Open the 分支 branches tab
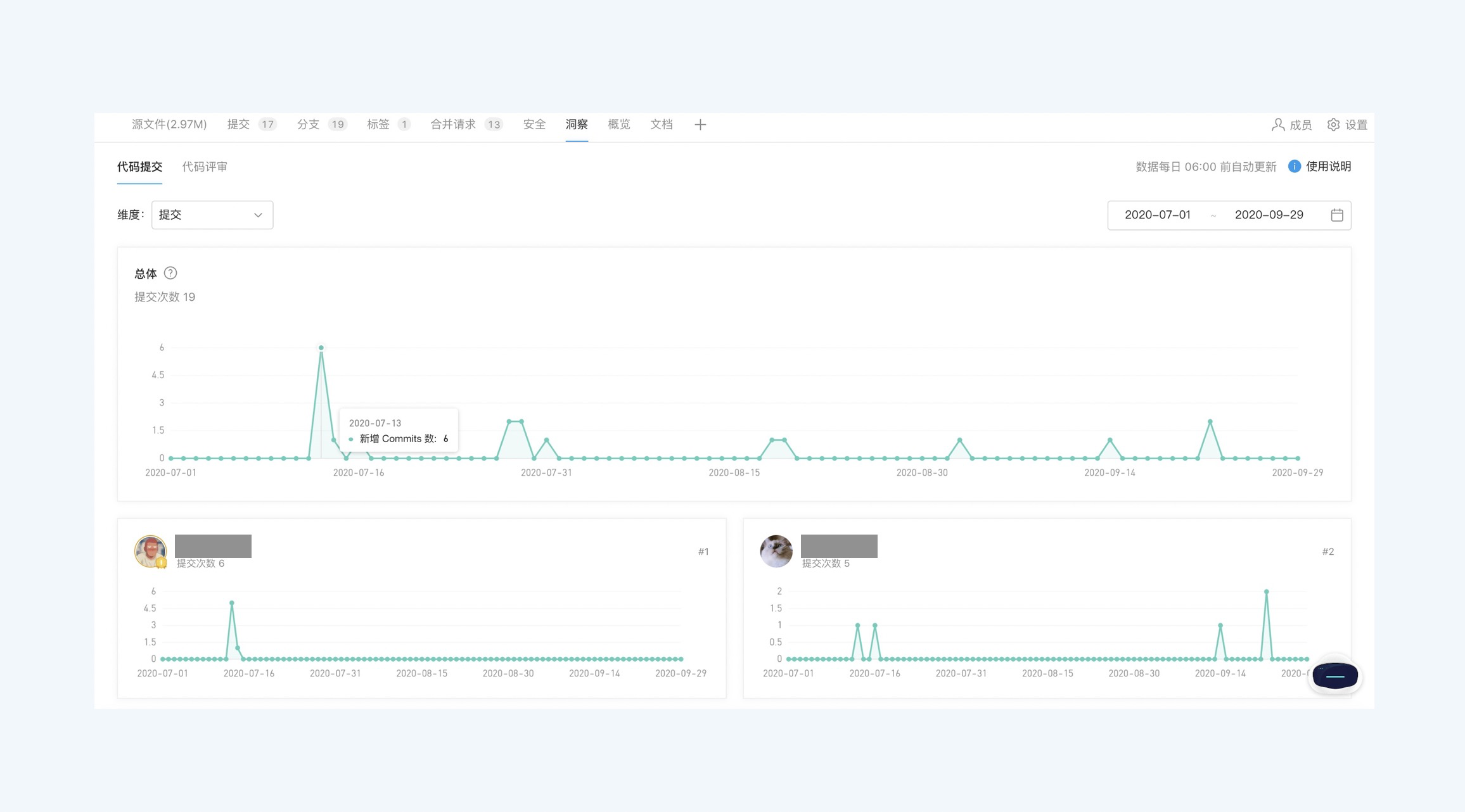Viewport: 1465px width, 812px height. [309, 125]
